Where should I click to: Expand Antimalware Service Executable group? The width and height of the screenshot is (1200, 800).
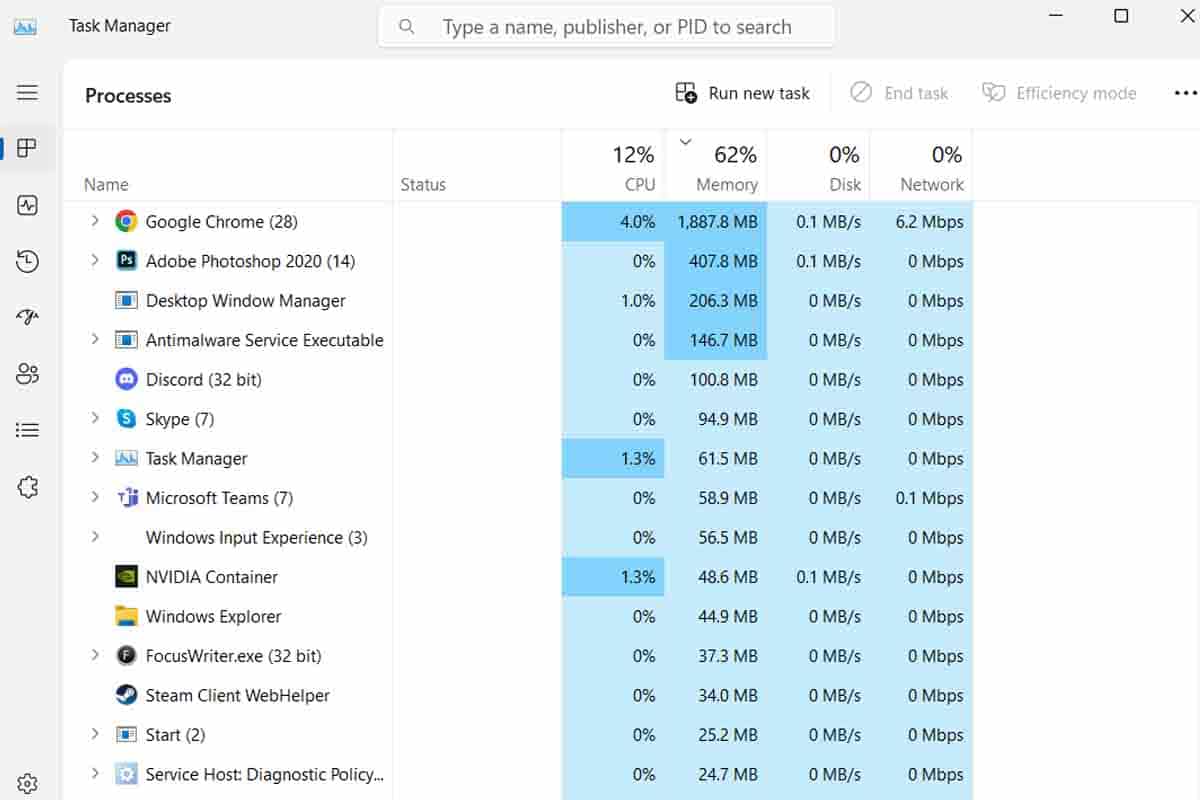pos(95,339)
